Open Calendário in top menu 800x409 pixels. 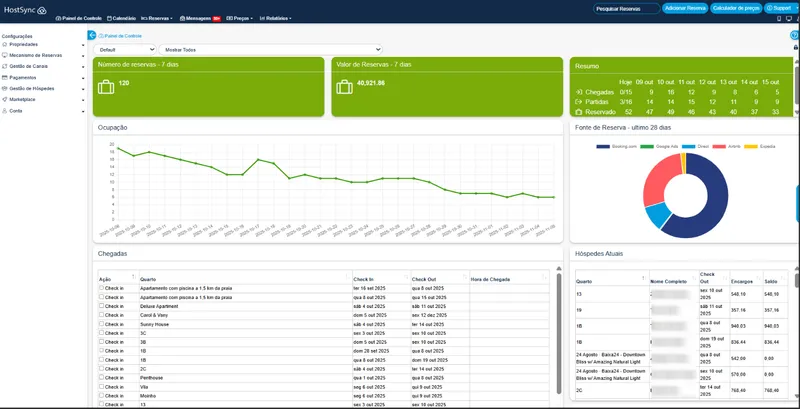(x=121, y=18)
